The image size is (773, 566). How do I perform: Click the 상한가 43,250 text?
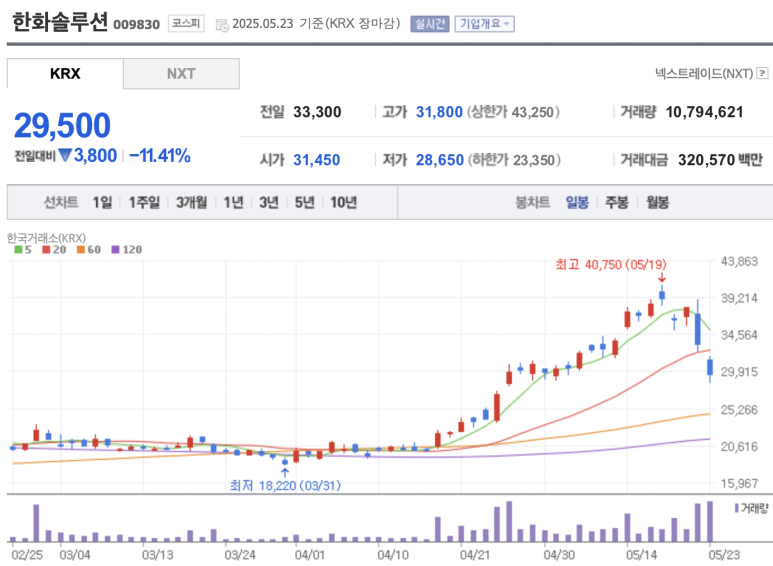[513, 112]
